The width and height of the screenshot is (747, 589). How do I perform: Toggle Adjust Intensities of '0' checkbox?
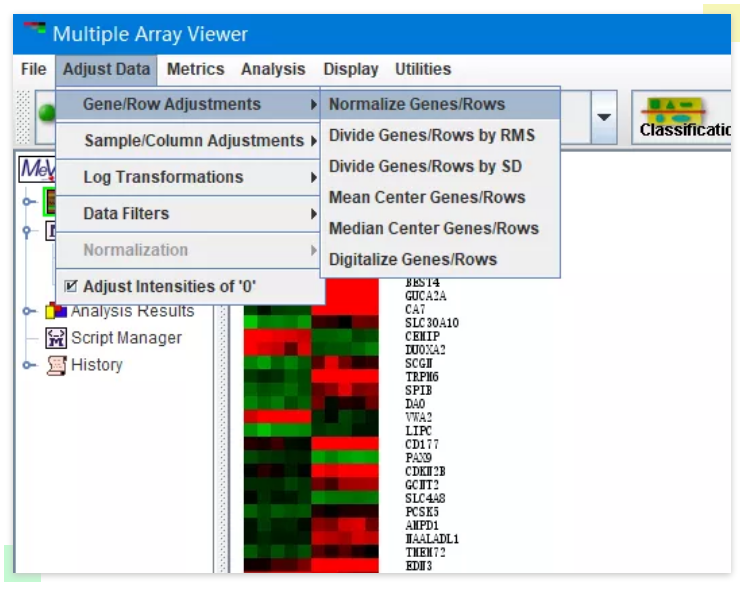71,286
